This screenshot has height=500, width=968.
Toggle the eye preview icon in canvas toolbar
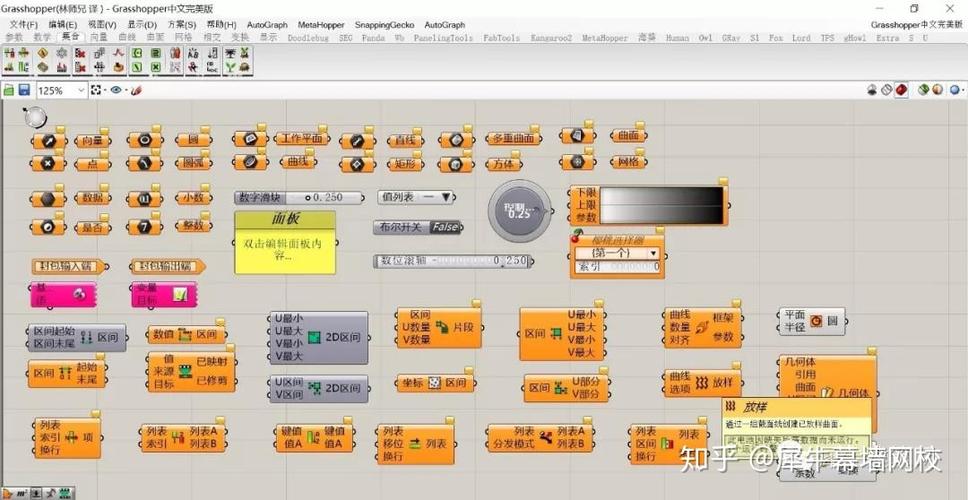115,90
